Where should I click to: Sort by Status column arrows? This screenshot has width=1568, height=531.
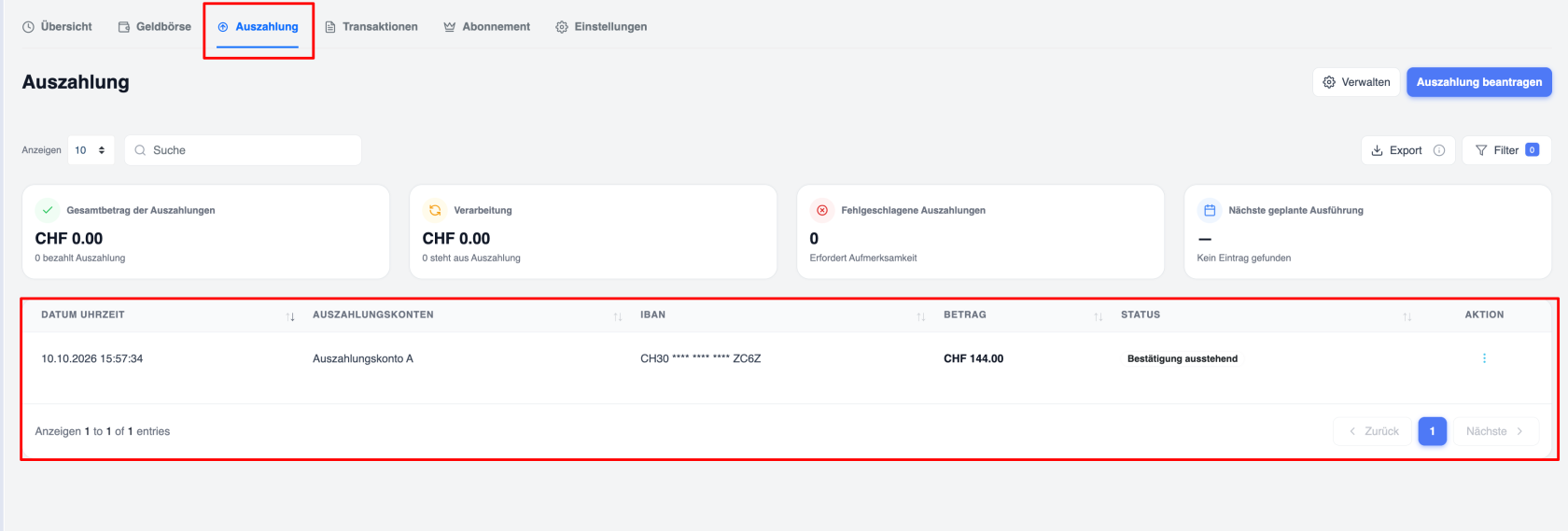pos(1407,316)
